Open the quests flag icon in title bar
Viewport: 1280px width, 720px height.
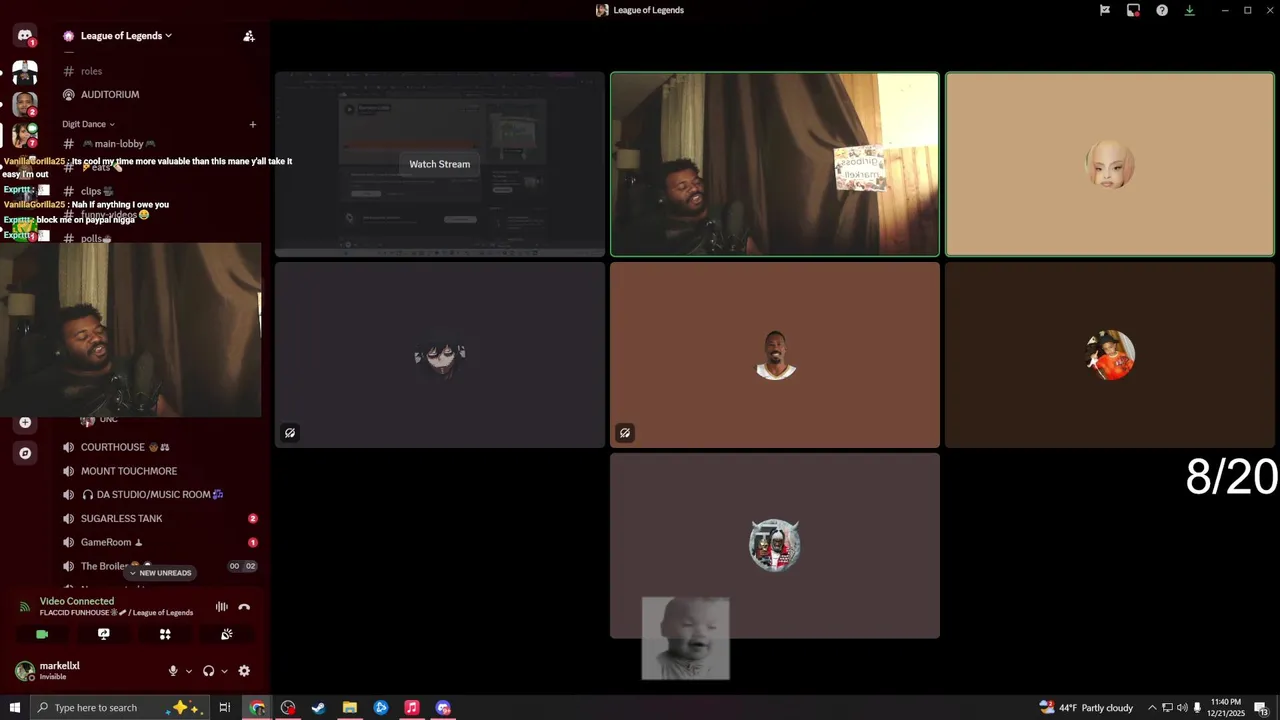(x=1105, y=10)
